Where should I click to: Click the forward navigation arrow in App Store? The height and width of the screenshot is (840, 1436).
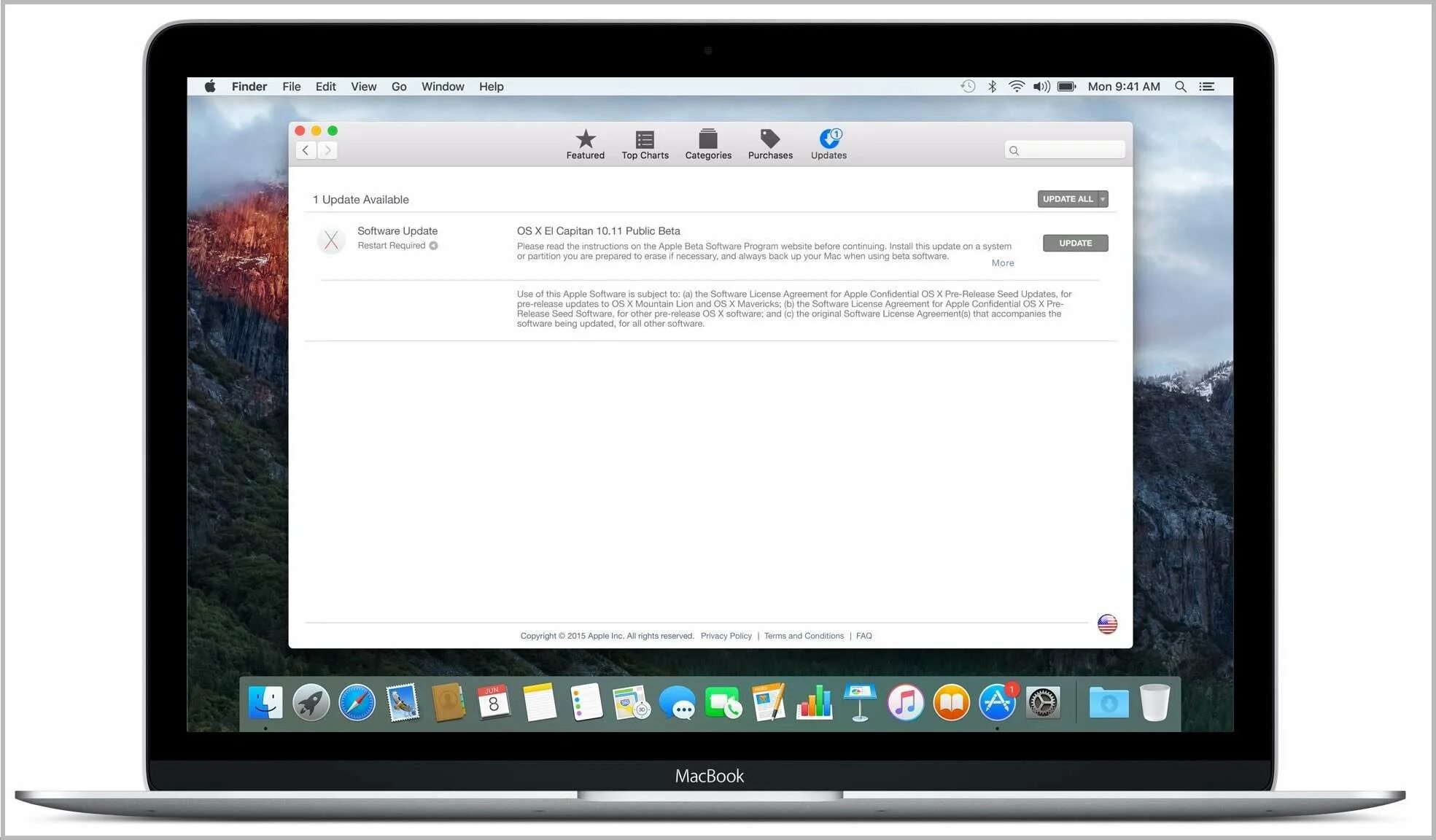pyautogui.click(x=327, y=150)
